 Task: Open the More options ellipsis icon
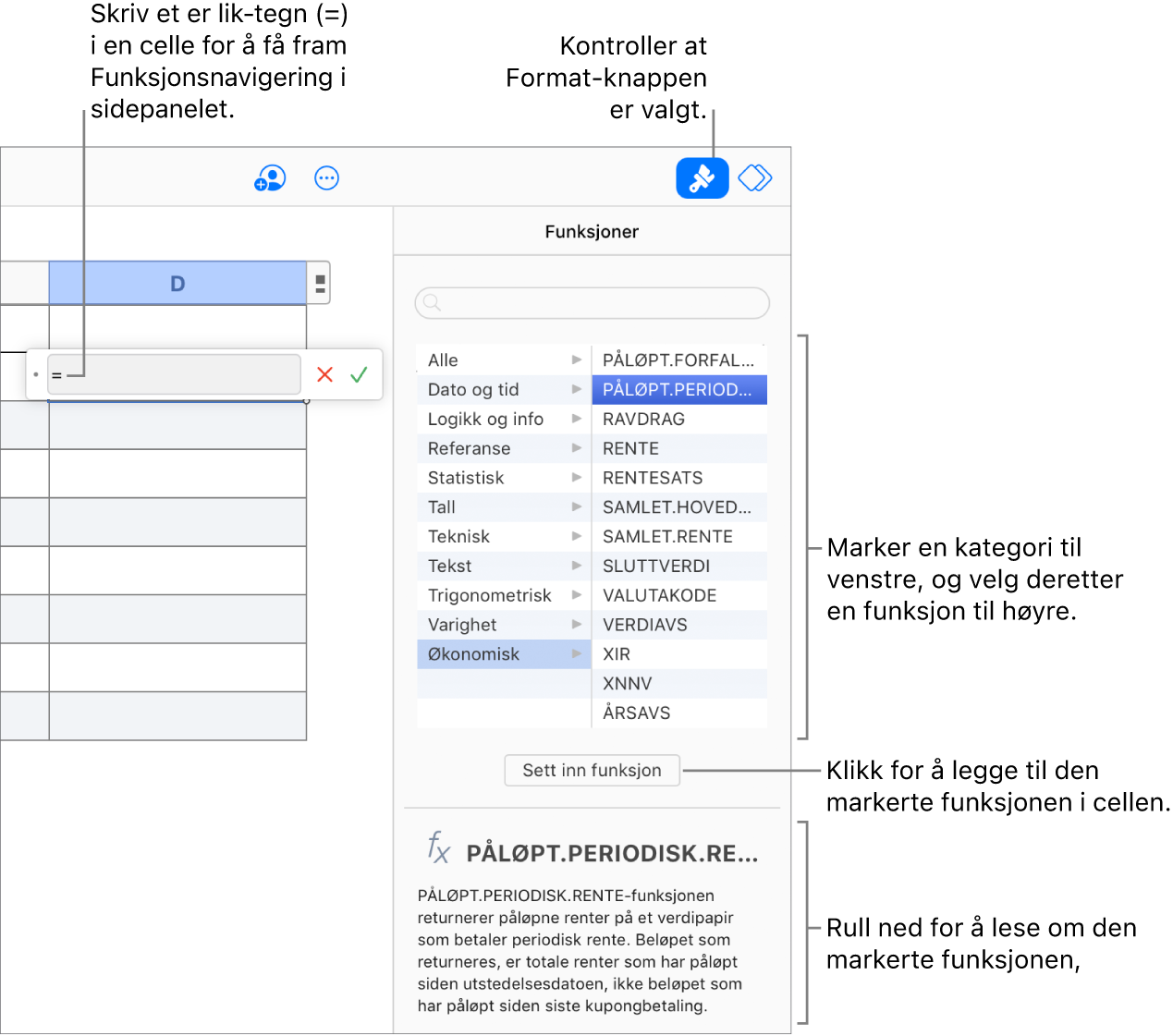tap(326, 177)
